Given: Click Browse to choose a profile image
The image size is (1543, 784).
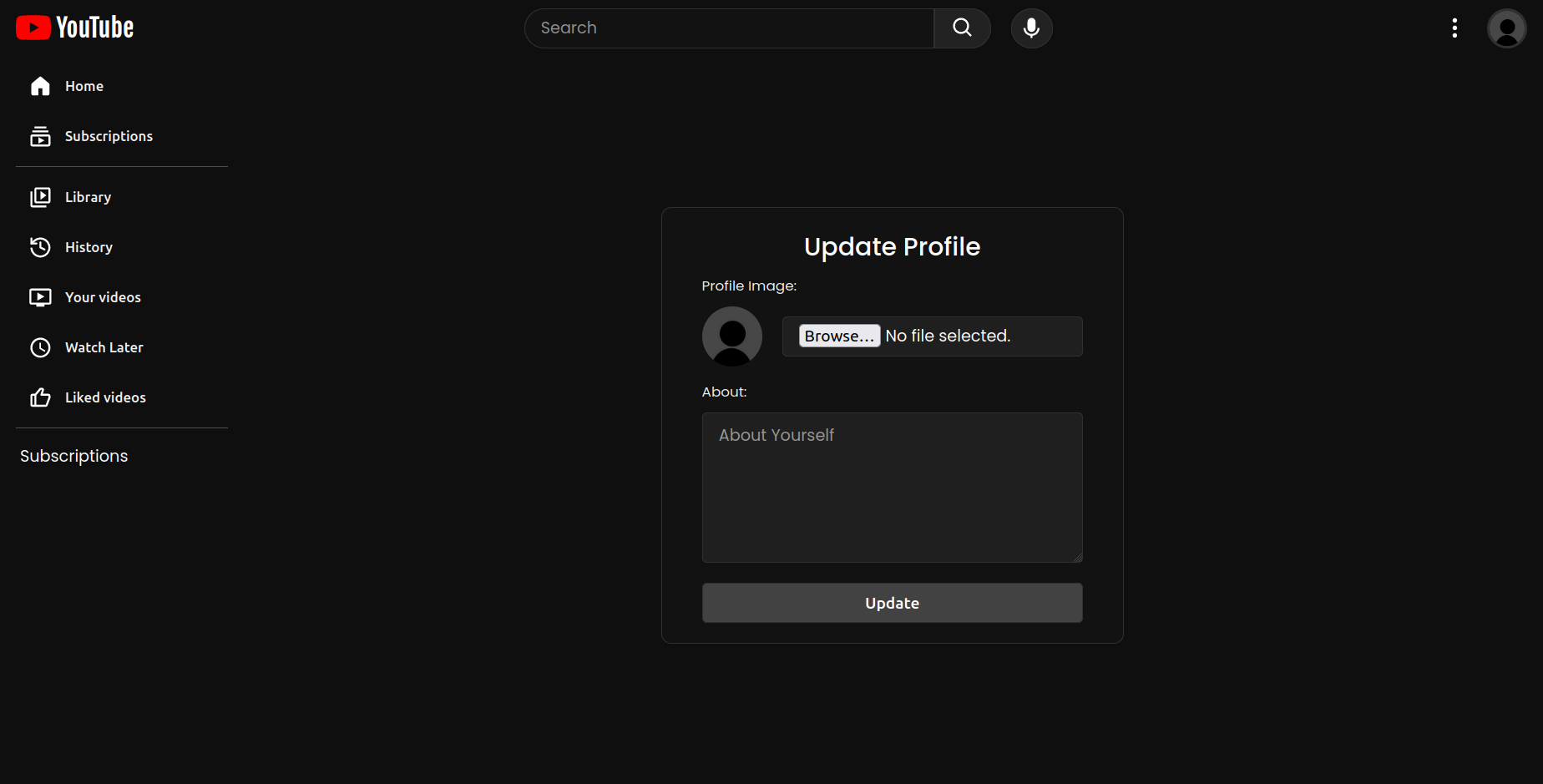Looking at the screenshot, I should pos(838,336).
